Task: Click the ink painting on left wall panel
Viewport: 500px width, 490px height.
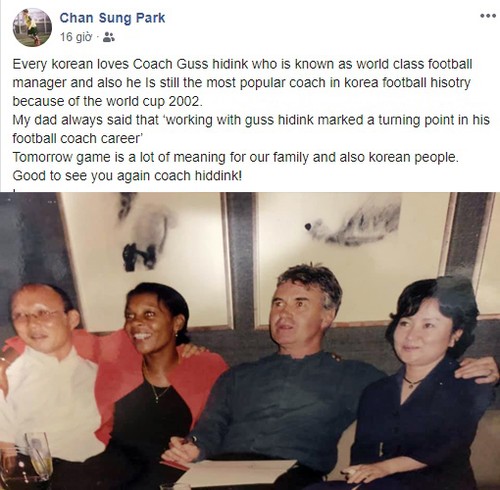Action: click(143, 233)
